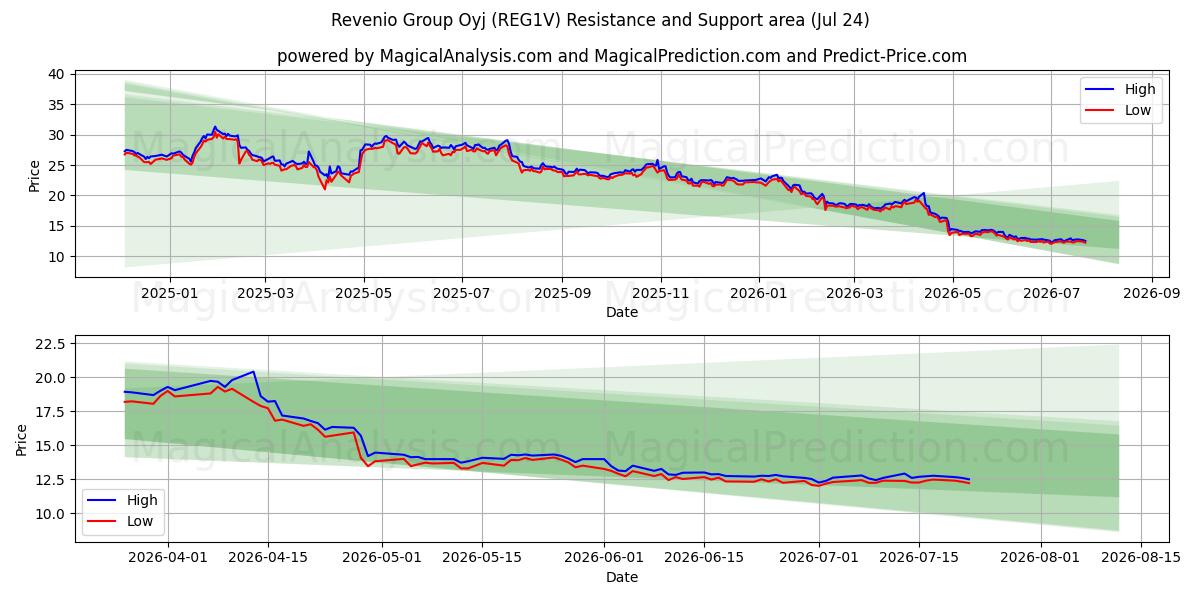The height and width of the screenshot is (600, 1200).
Task: Click the 'powered by MagicalAnalysis.com' subtitle
Action: [x=622, y=56]
